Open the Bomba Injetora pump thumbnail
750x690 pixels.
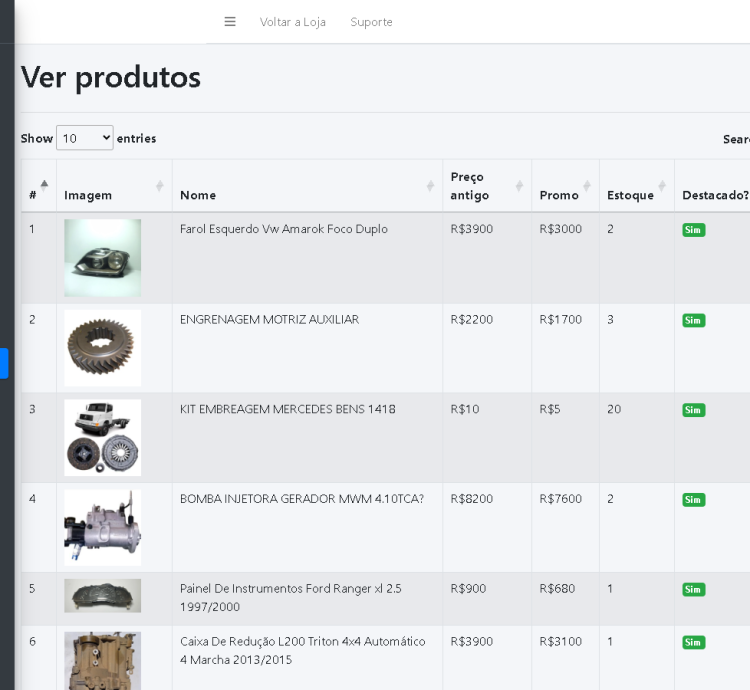[103, 527]
